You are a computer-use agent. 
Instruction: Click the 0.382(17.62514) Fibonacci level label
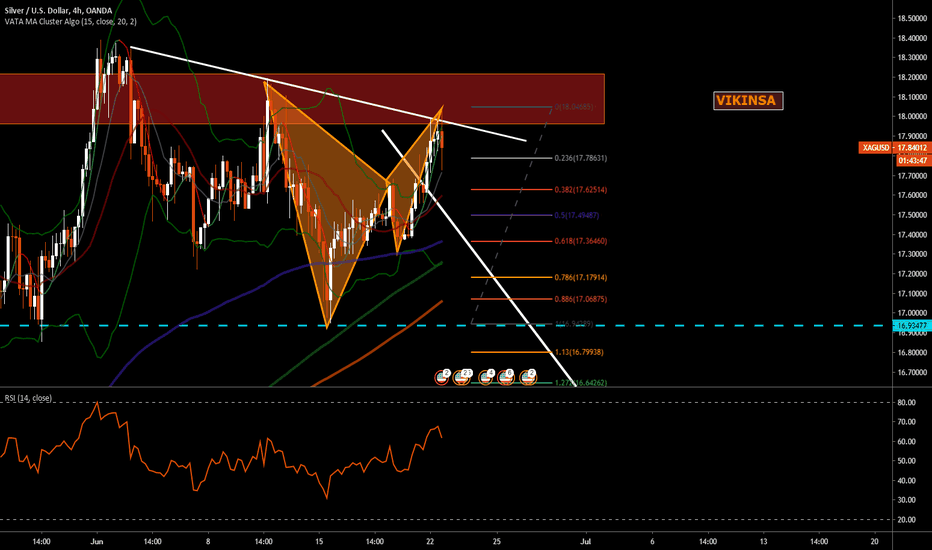tap(580, 190)
